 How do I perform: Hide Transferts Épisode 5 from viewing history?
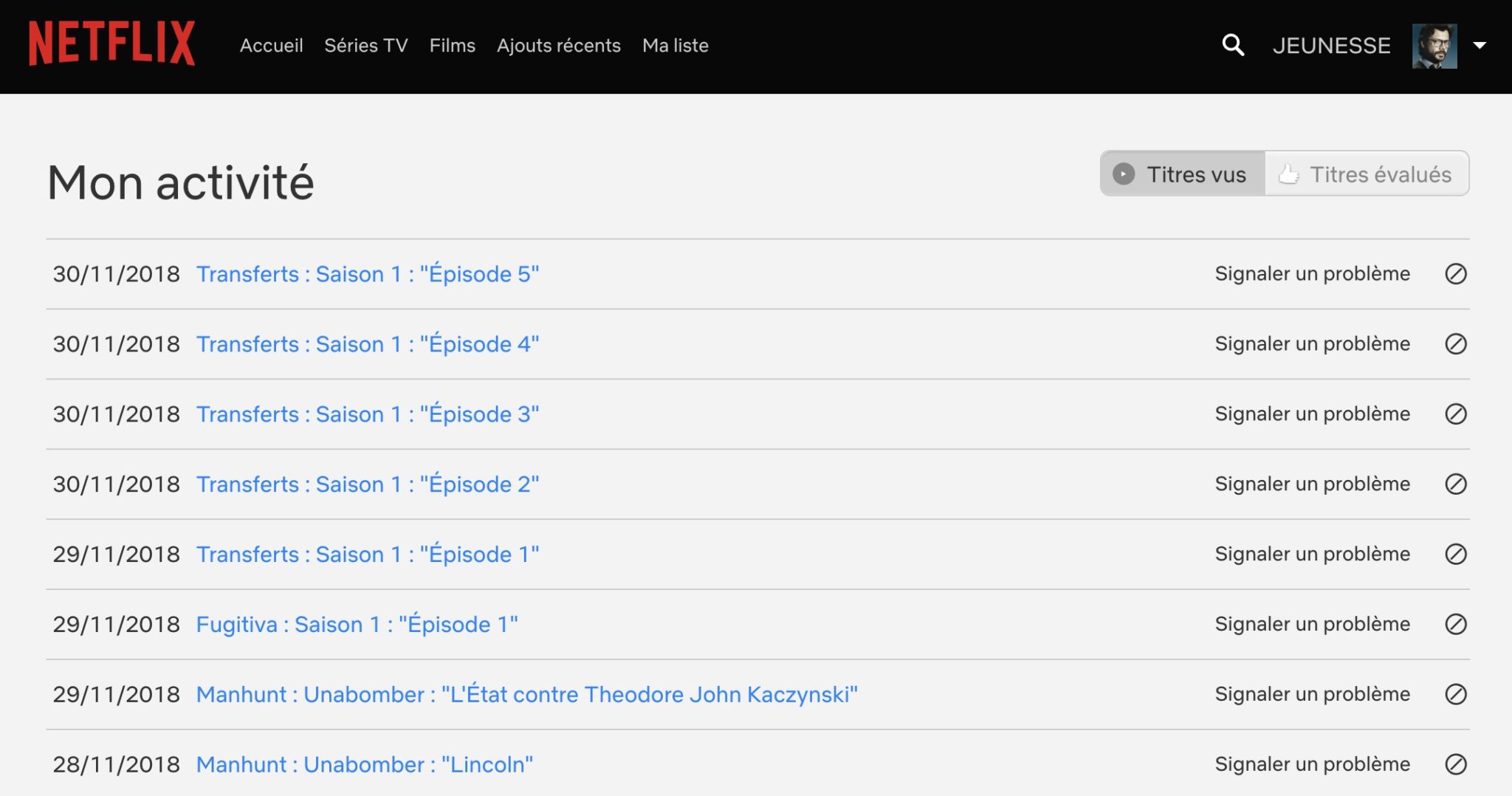1455,274
